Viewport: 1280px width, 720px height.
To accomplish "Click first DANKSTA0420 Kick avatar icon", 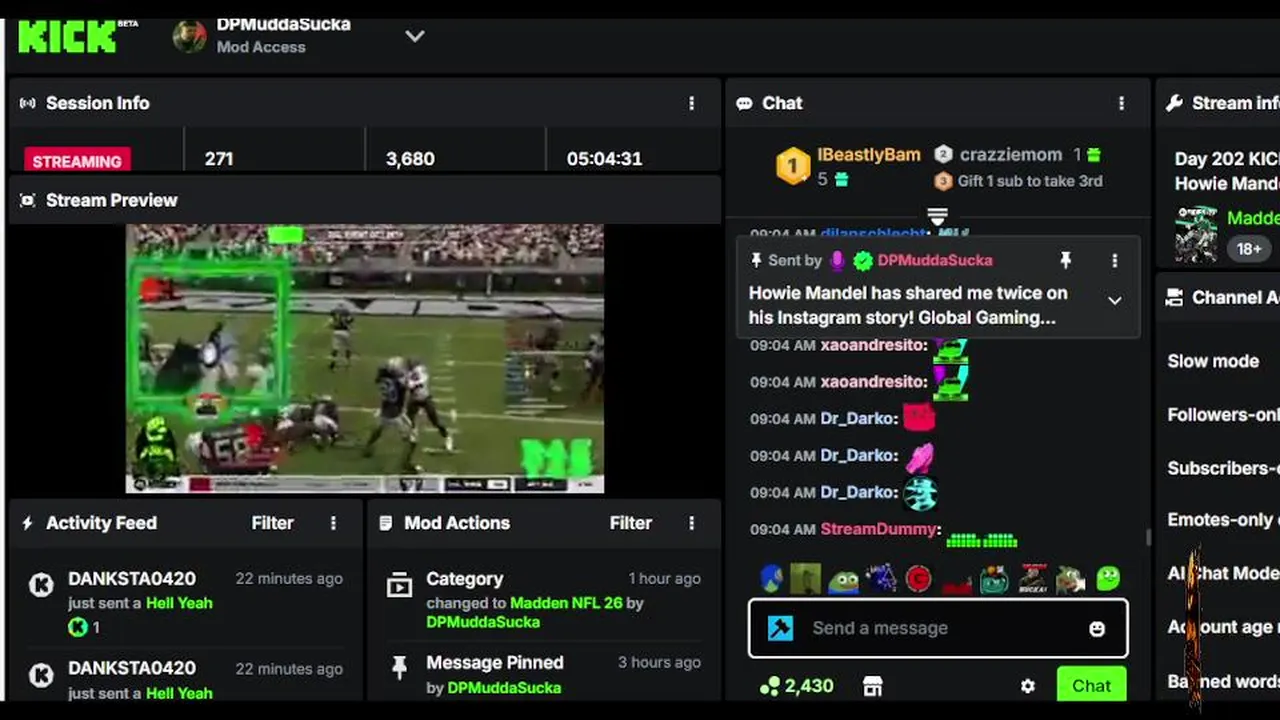I will [x=41, y=585].
